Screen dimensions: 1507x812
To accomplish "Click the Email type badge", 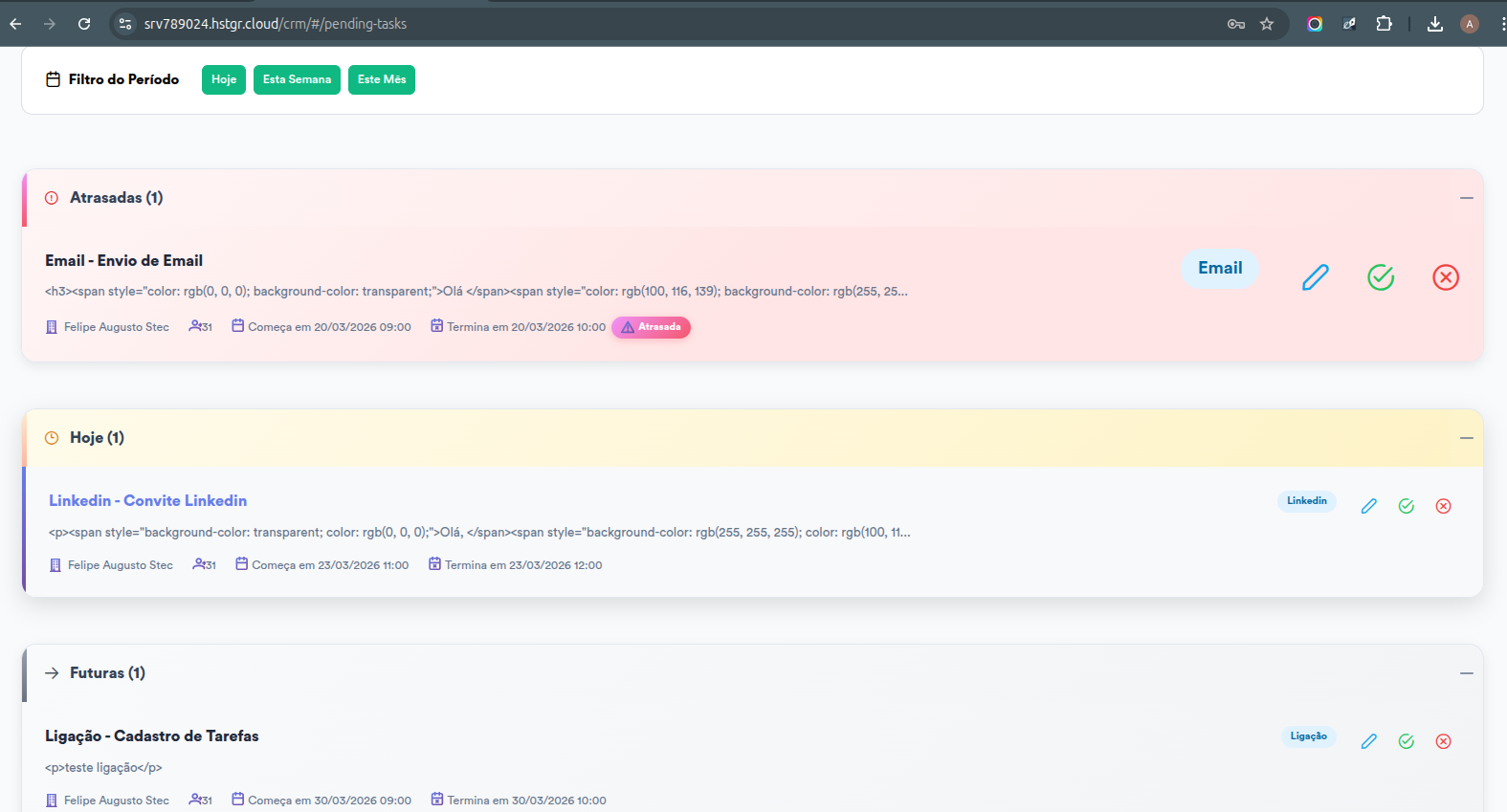I will click(x=1220, y=269).
